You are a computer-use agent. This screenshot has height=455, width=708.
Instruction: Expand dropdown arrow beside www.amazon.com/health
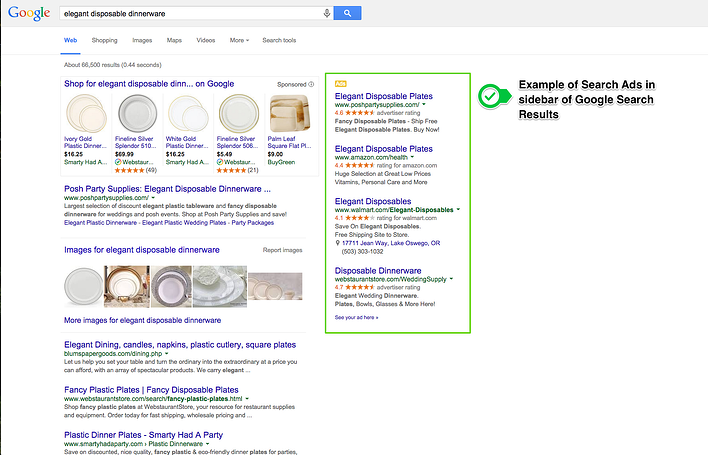412,157
